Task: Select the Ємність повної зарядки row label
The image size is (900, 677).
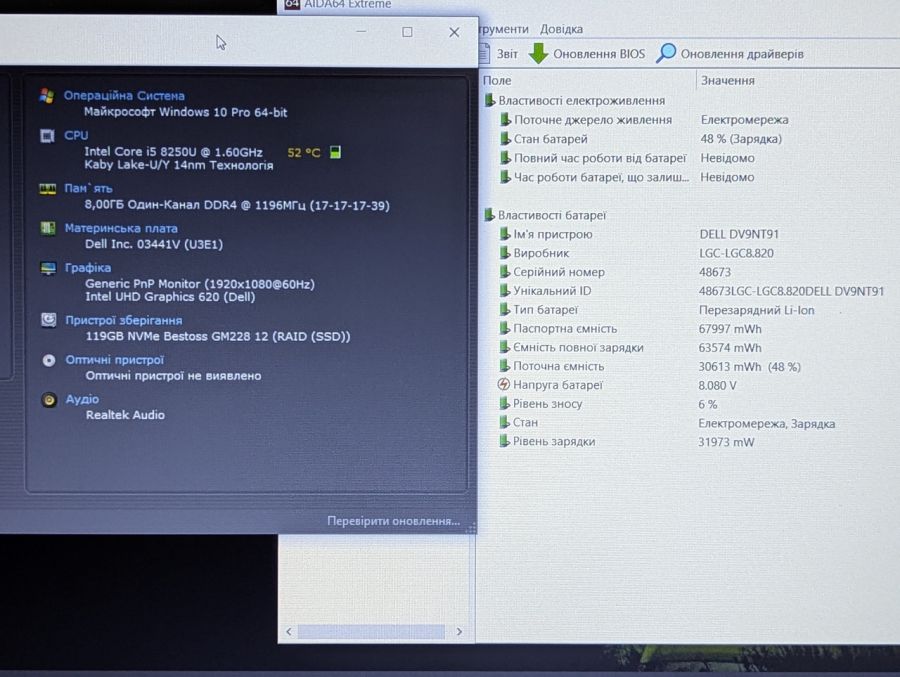Action: [578, 347]
